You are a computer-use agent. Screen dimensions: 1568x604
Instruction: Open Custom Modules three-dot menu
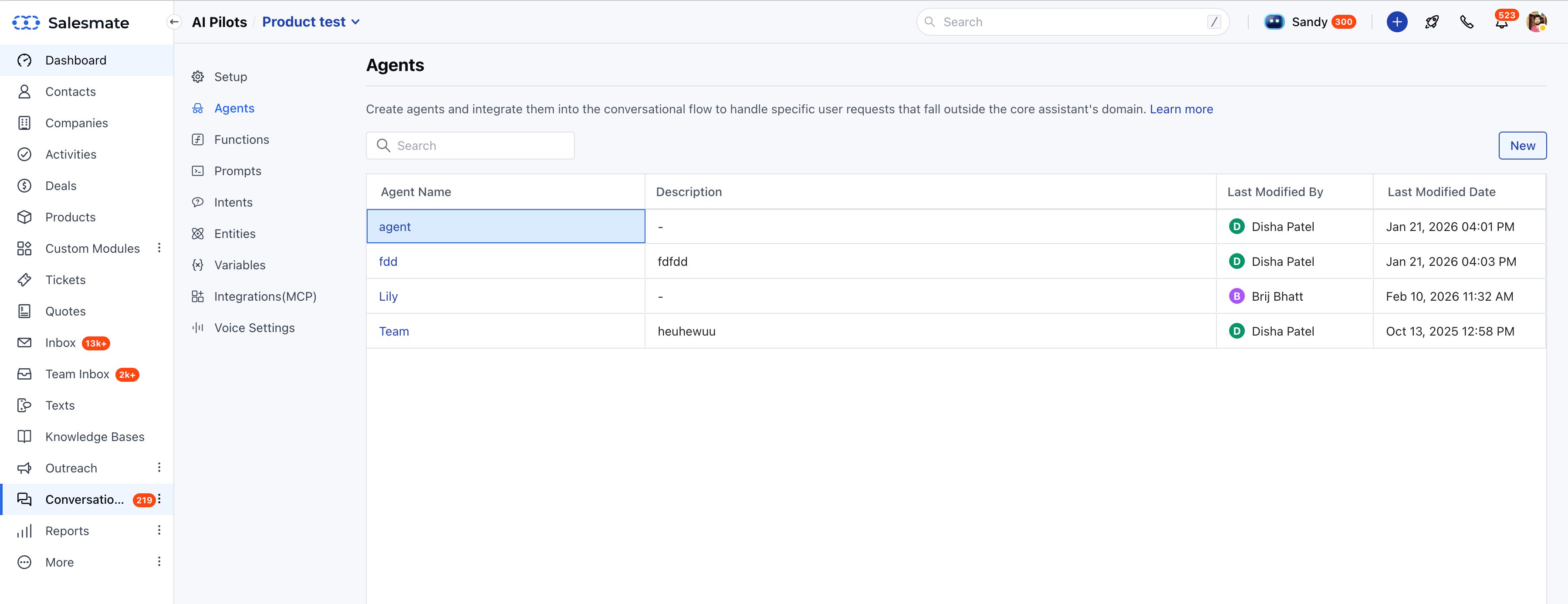[x=159, y=248]
